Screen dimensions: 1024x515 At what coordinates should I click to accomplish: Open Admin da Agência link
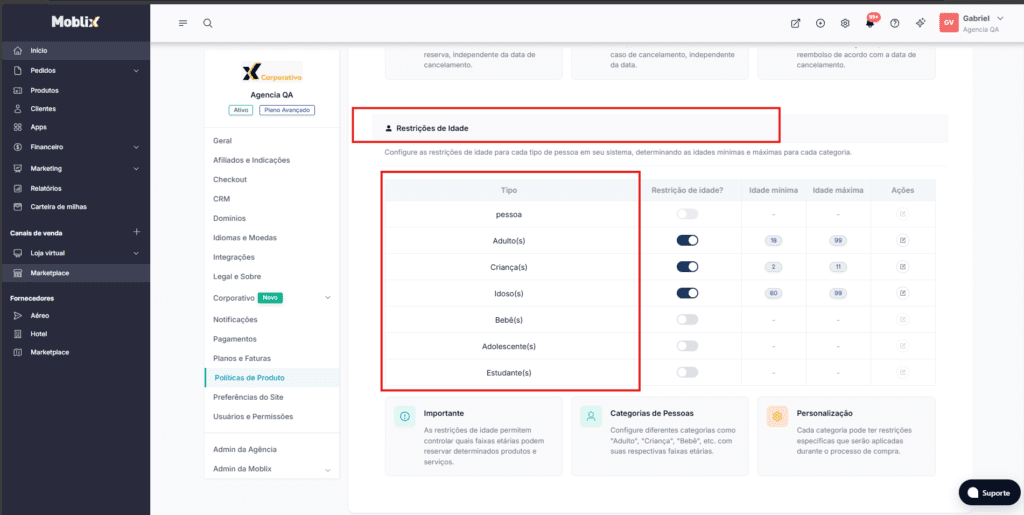tap(245, 449)
